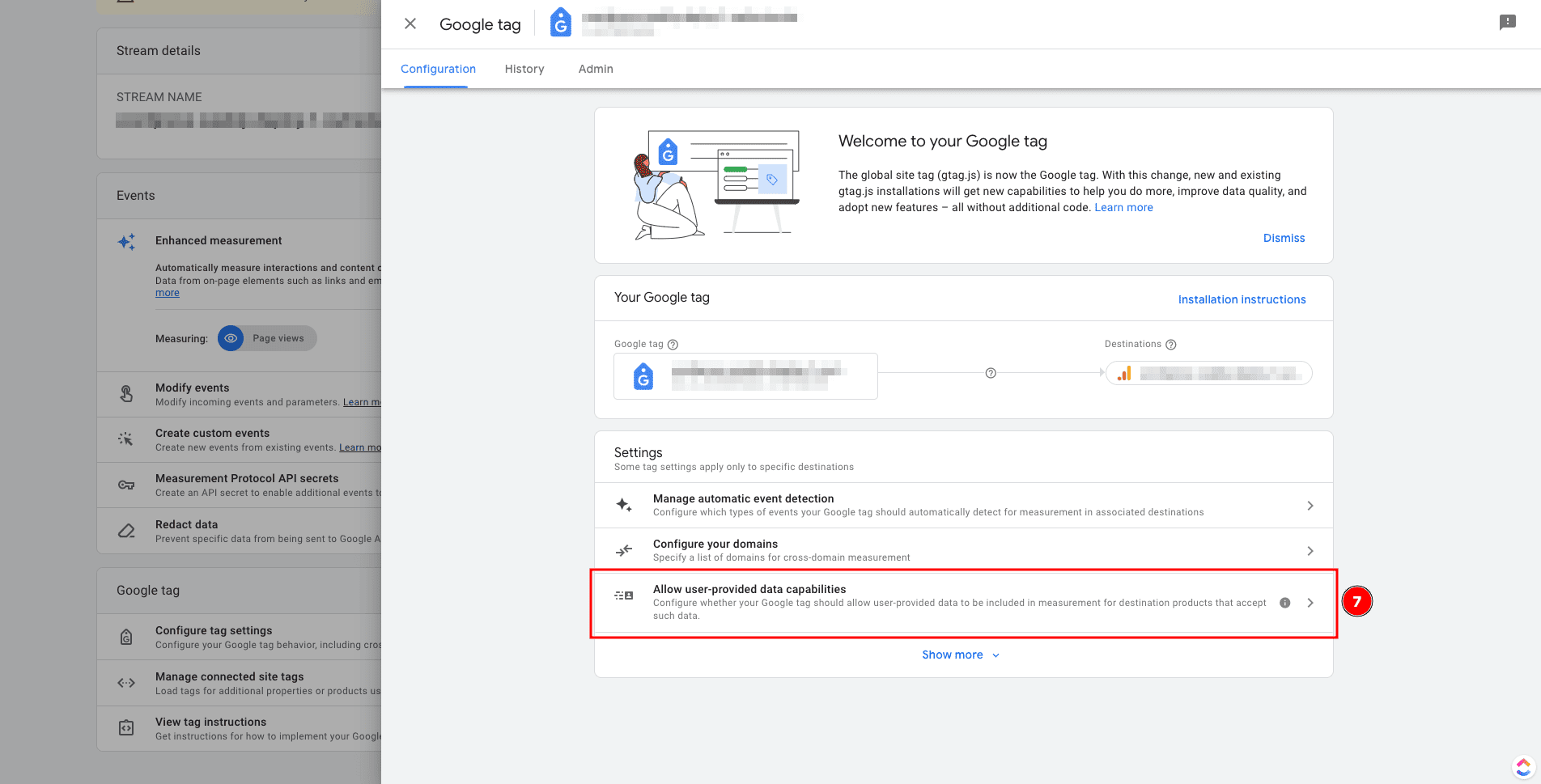Close the Google tag panel
This screenshot has width=1541, height=784.
[410, 23]
